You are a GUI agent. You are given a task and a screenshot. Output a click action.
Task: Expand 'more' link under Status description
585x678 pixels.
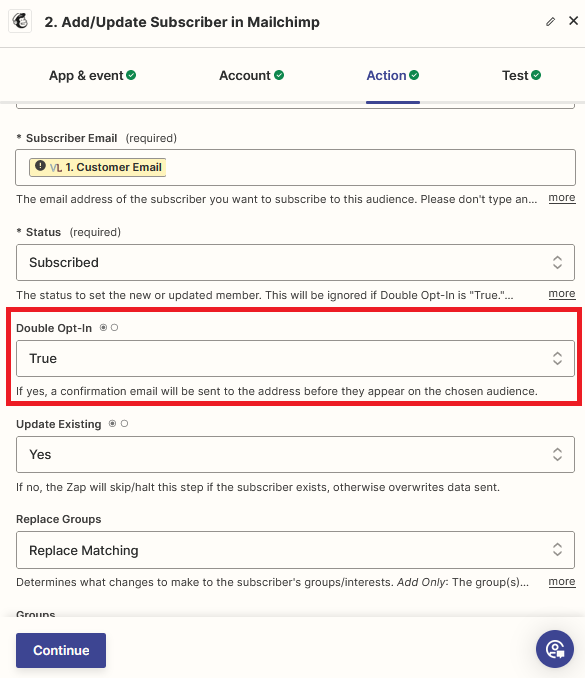coord(562,294)
